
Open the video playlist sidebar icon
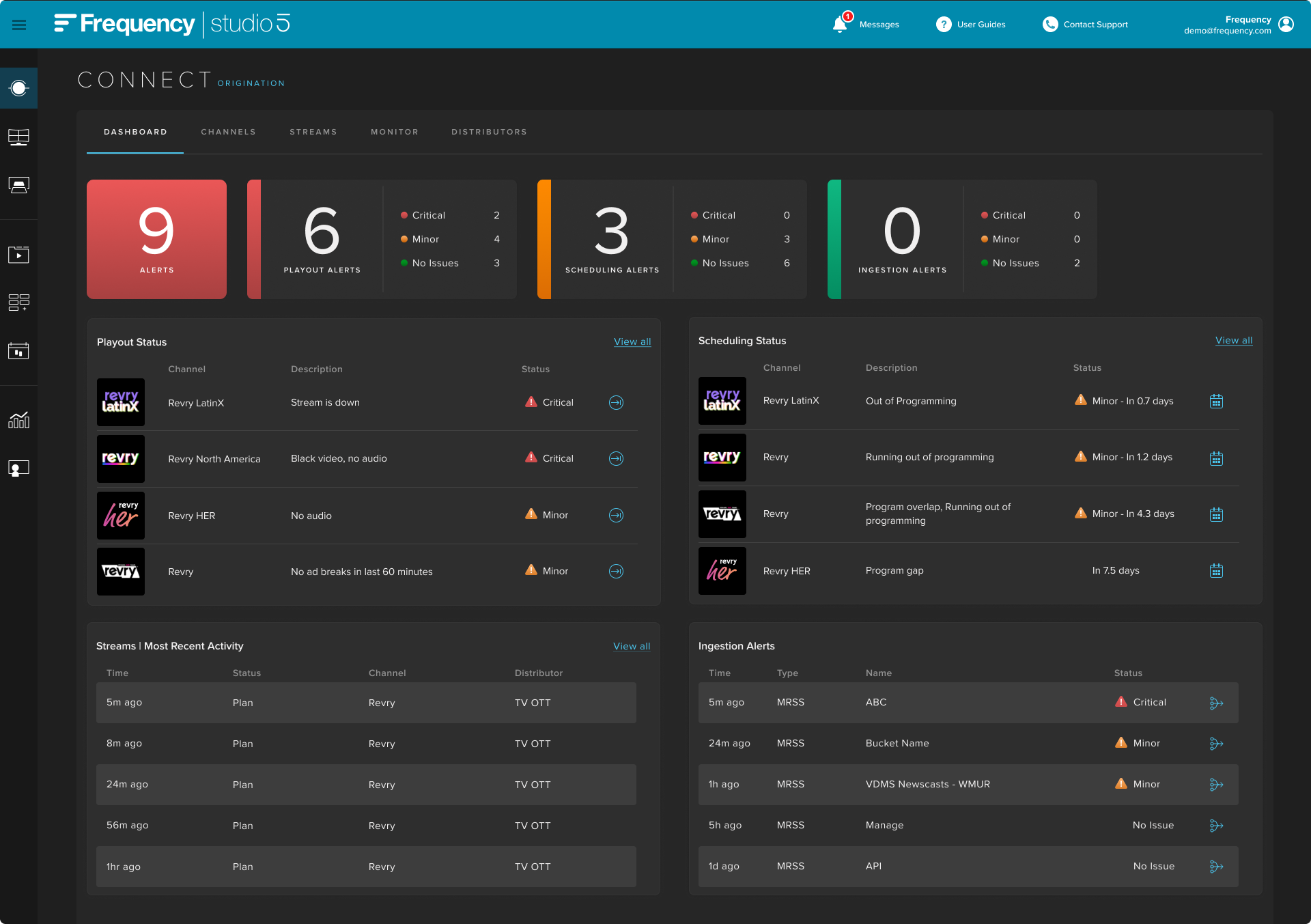coord(19,255)
